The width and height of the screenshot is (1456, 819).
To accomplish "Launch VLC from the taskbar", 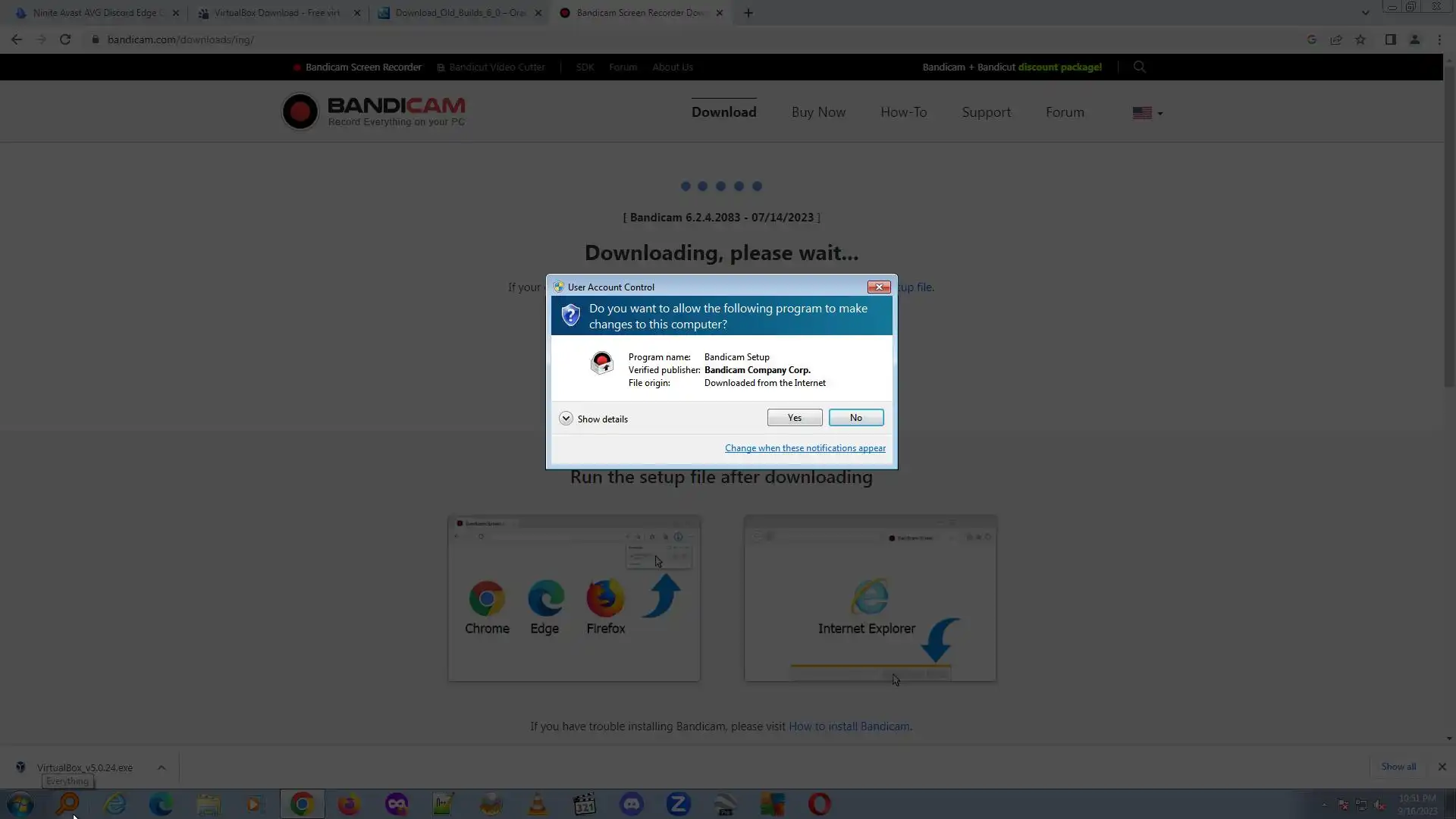I will coord(538,804).
